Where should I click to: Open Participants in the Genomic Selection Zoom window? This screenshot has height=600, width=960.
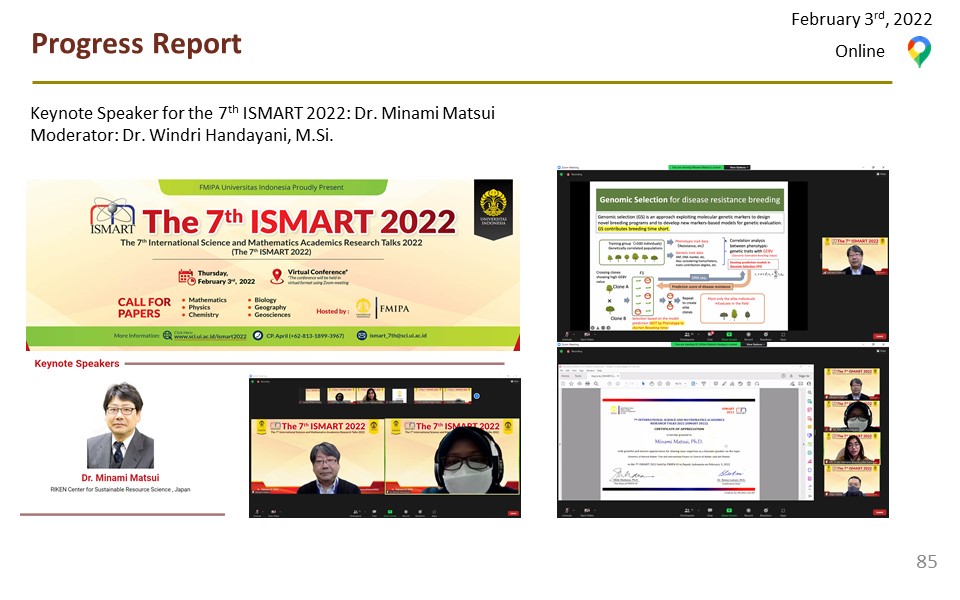[x=687, y=336]
